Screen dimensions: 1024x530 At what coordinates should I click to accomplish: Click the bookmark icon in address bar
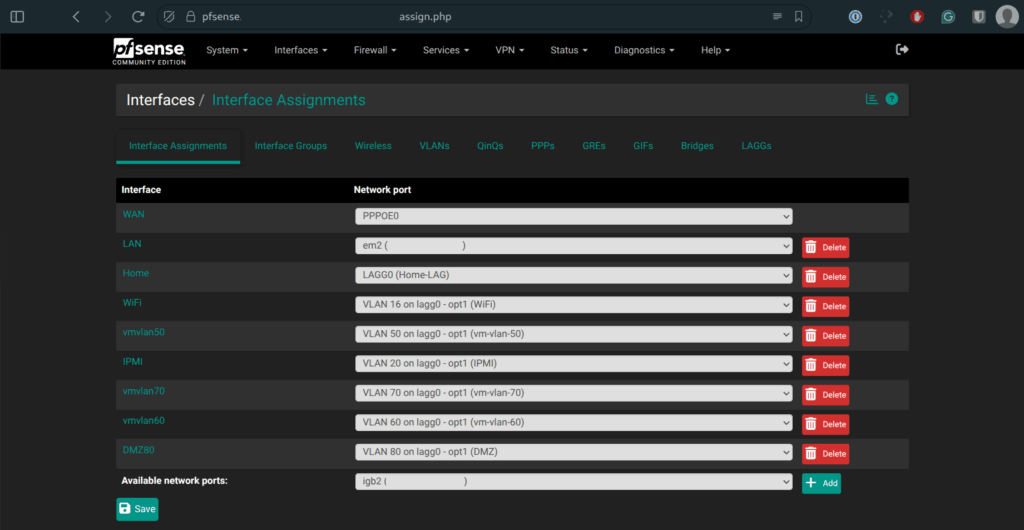click(x=798, y=17)
